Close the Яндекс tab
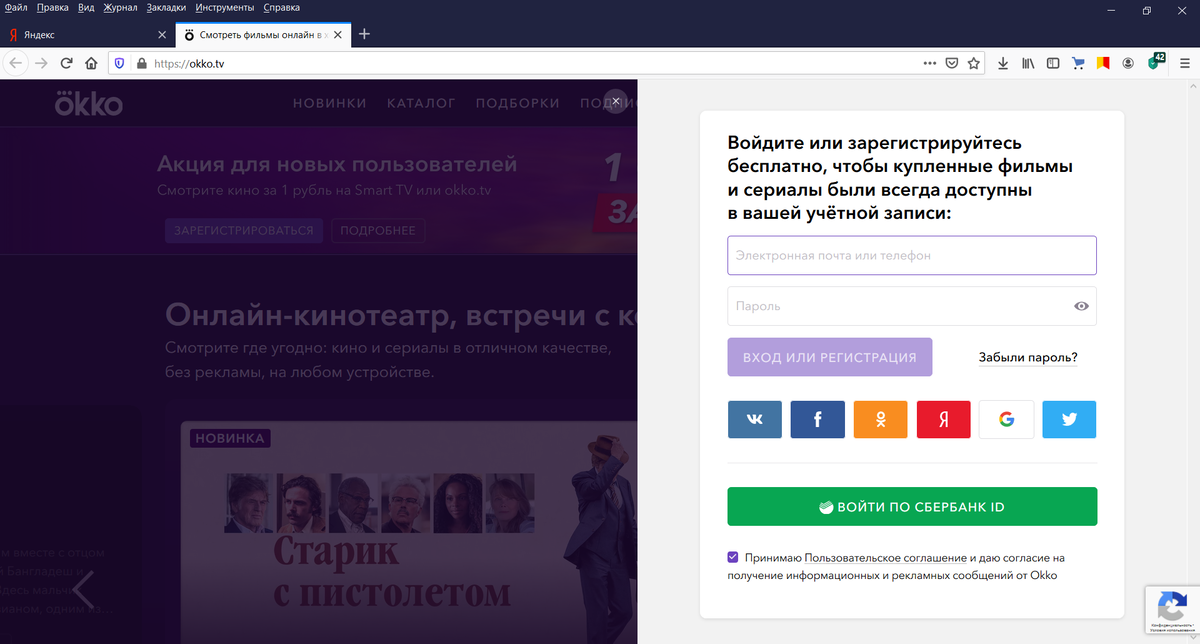Viewport: 1200px width, 644px height. click(163, 34)
